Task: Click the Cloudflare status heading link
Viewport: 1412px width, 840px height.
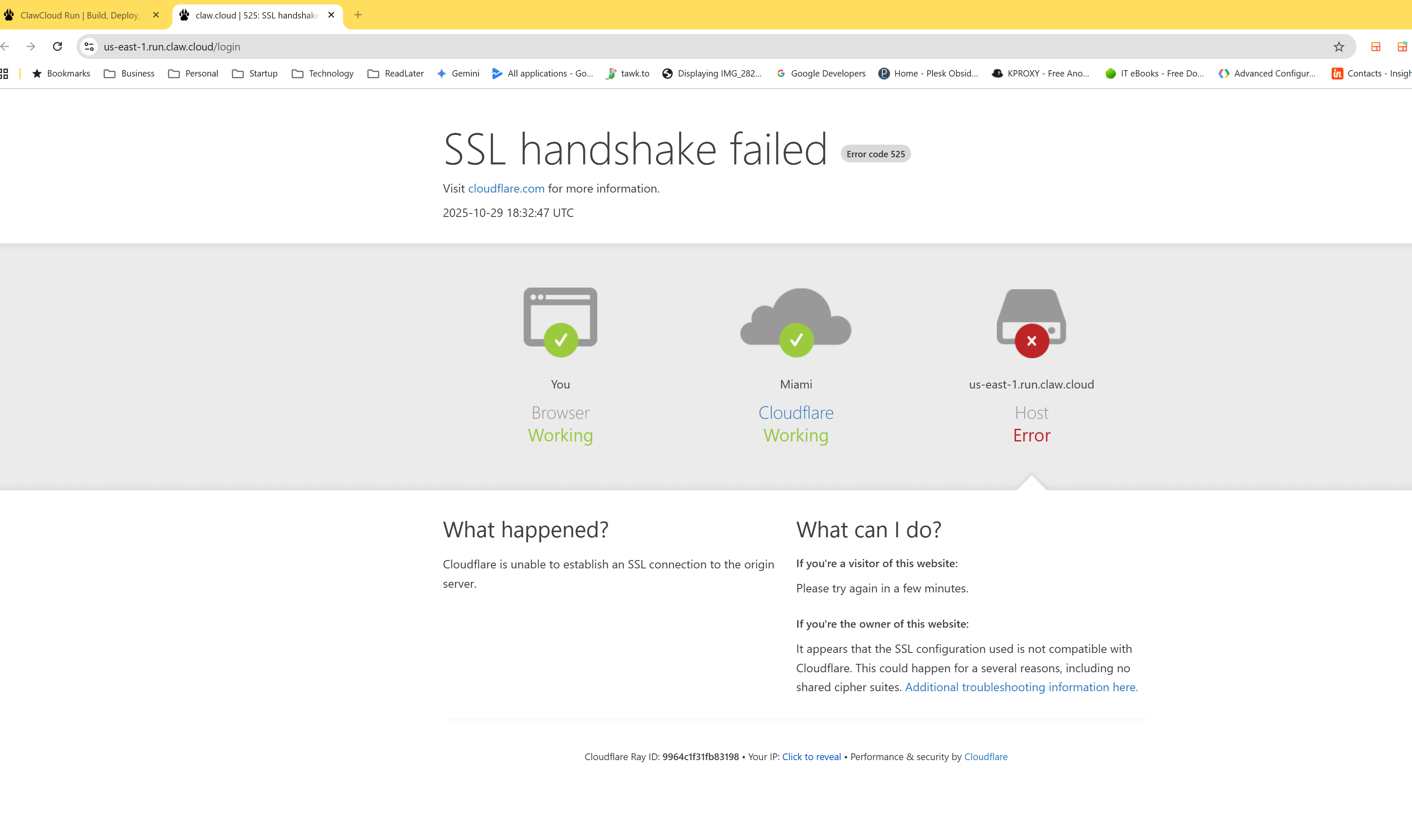Action: click(x=795, y=412)
